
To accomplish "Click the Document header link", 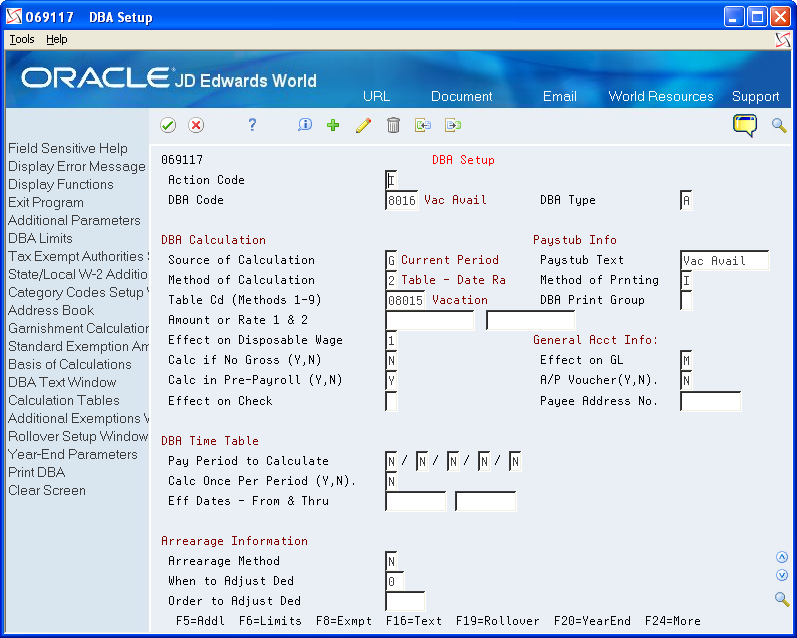I will (x=462, y=97).
